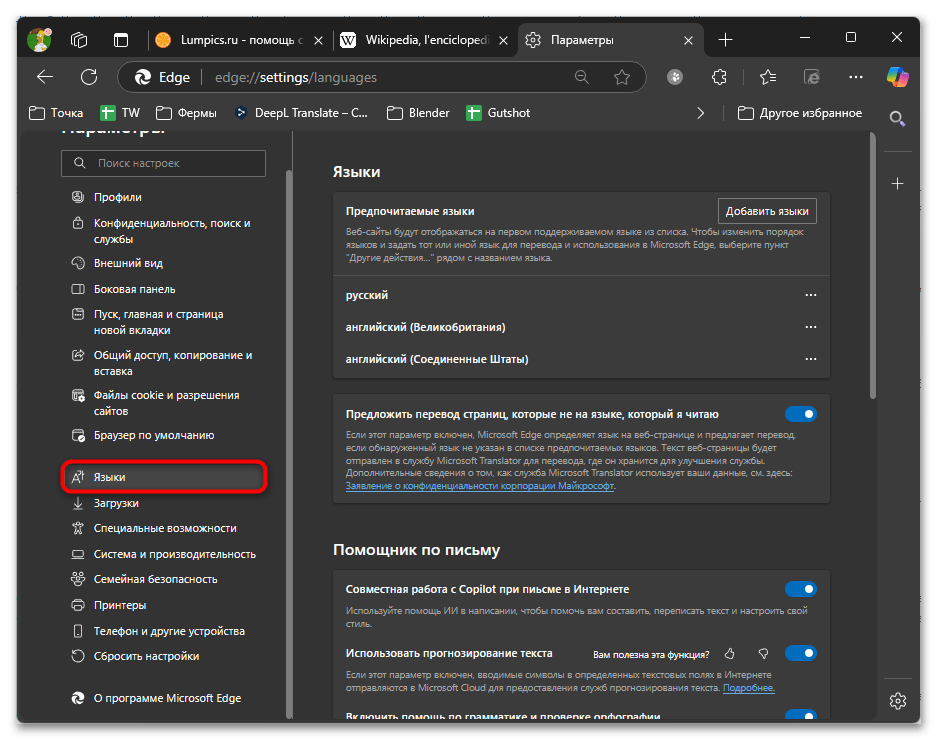
Task: Open Общий доступ, копирование и вставка
Action: [173, 363]
